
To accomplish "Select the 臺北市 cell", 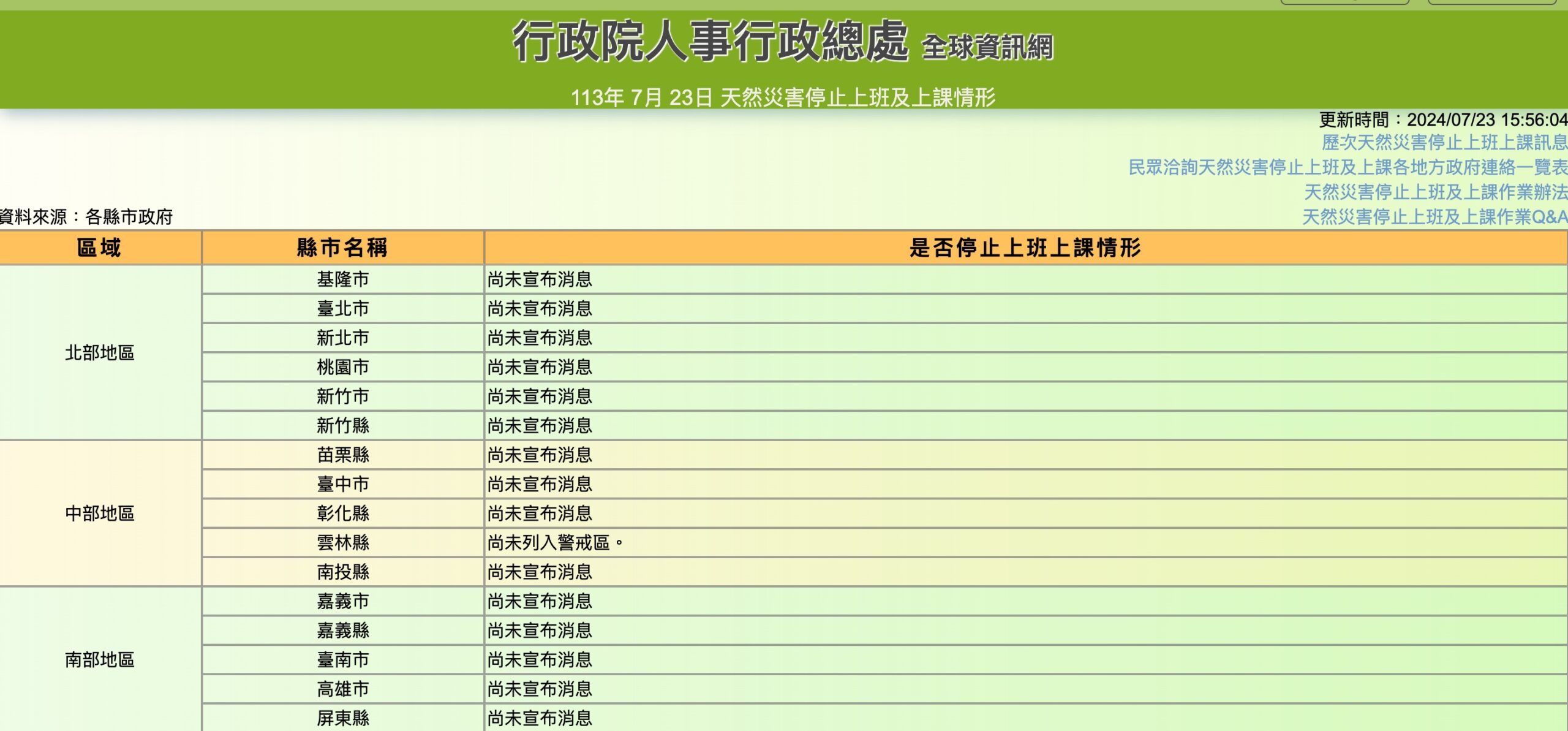I will 343,308.
